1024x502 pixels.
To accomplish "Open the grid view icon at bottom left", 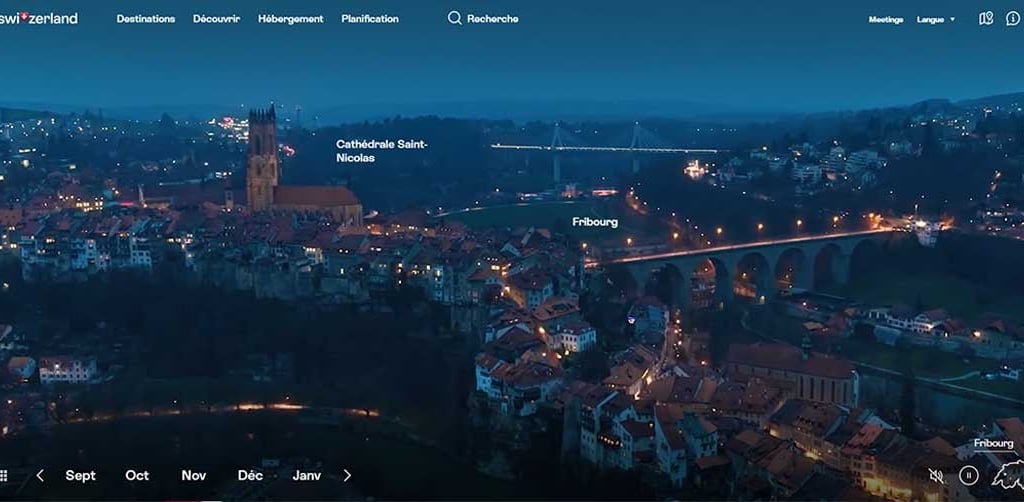I will pyautogui.click(x=3, y=475).
